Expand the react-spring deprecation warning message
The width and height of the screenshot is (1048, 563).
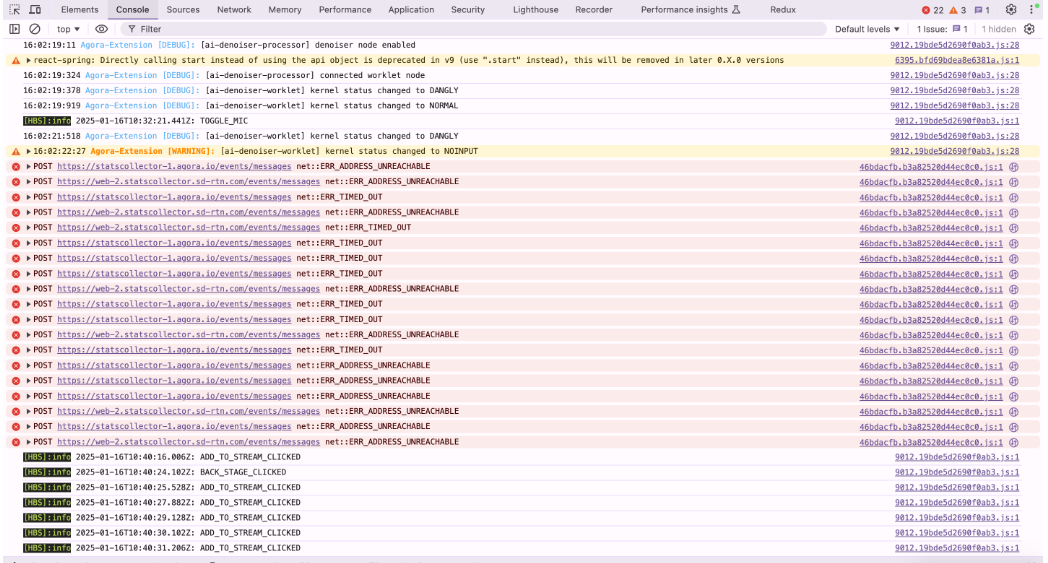coord(28,60)
